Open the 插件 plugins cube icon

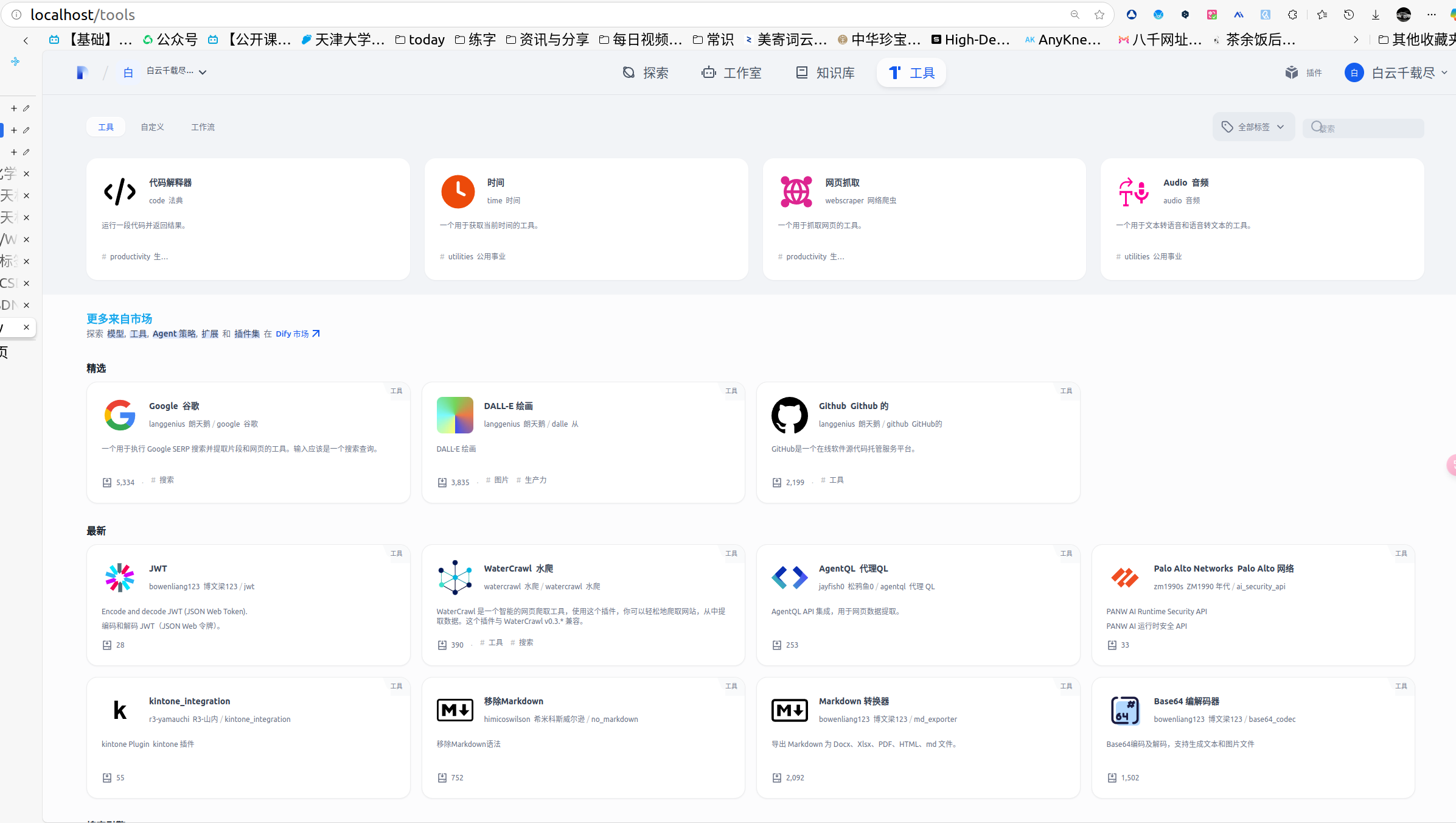click(1291, 72)
